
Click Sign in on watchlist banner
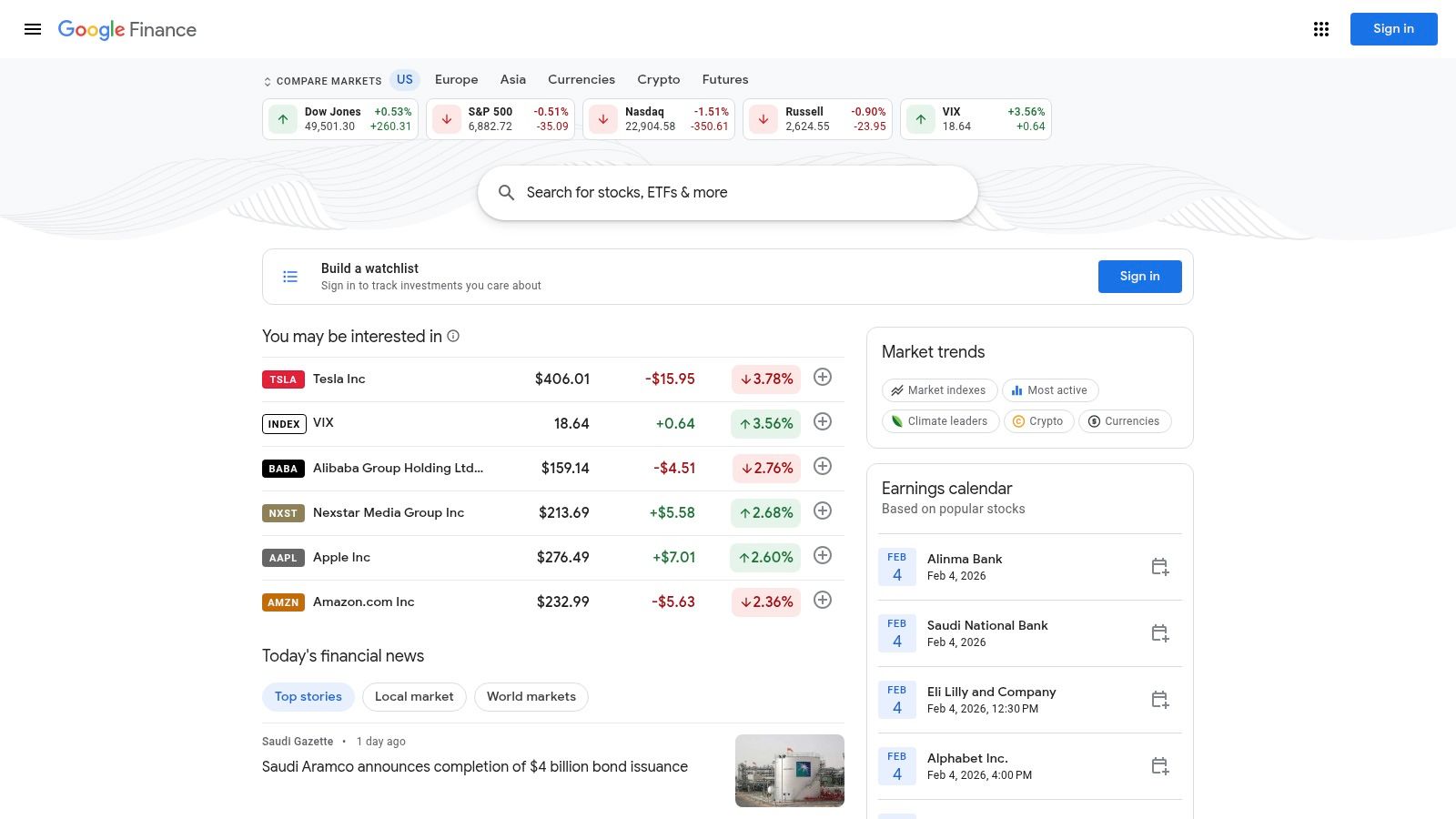(x=1140, y=277)
